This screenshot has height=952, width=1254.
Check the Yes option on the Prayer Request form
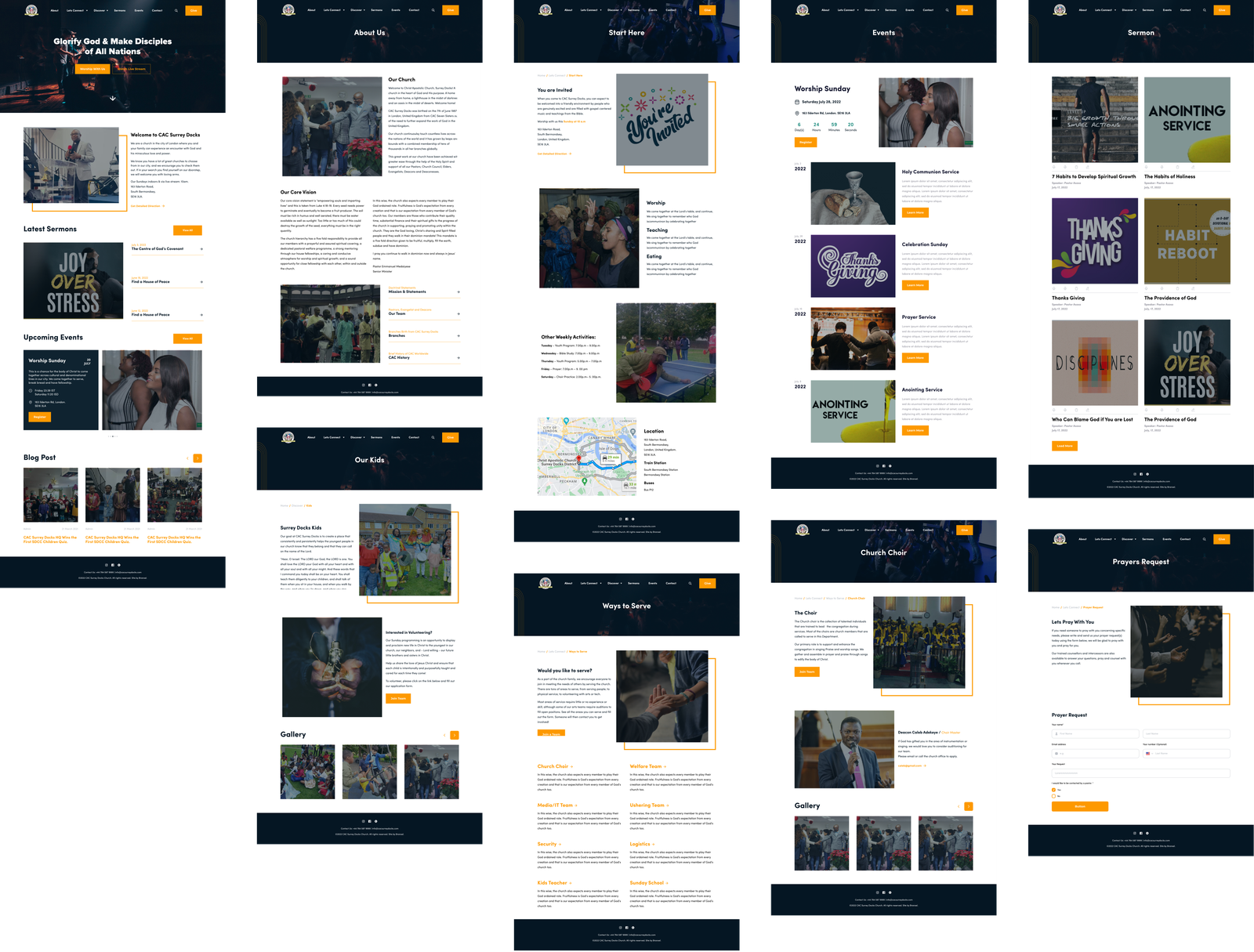(x=1053, y=790)
